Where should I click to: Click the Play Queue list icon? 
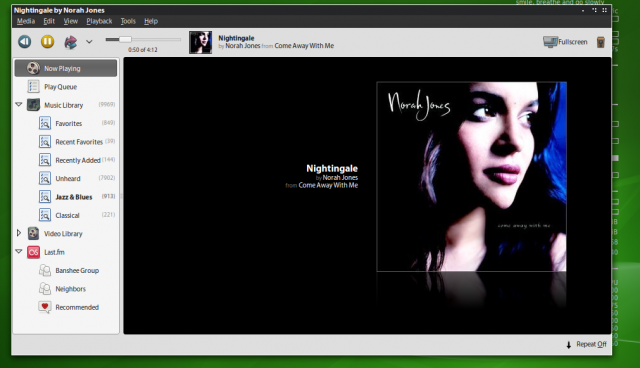[33, 86]
